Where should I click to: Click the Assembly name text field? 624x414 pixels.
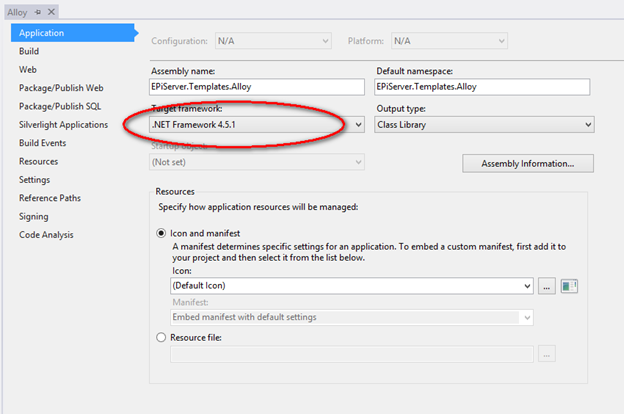[258, 87]
